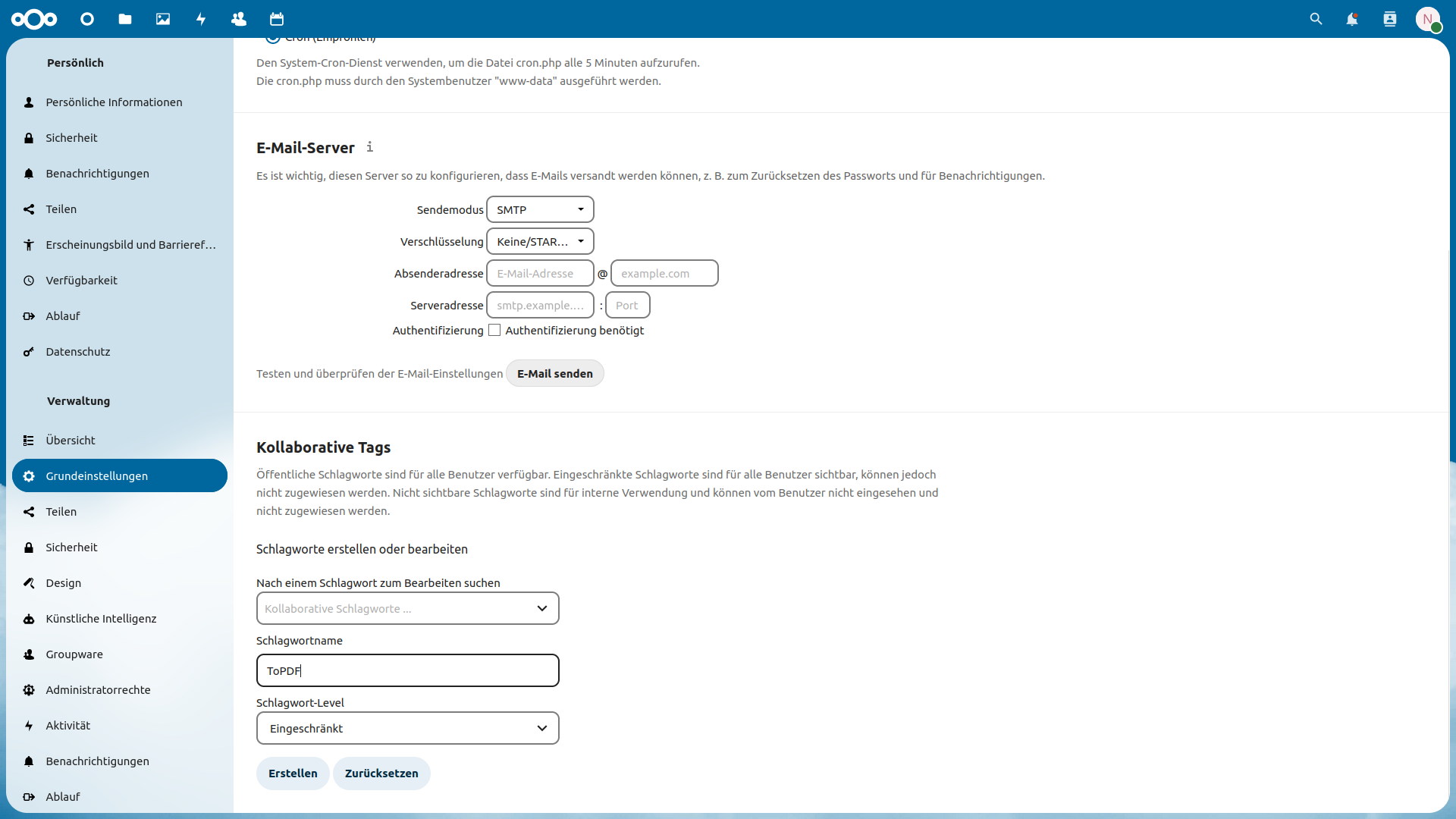Click the info icon next to E-Mail-Server

click(370, 147)
